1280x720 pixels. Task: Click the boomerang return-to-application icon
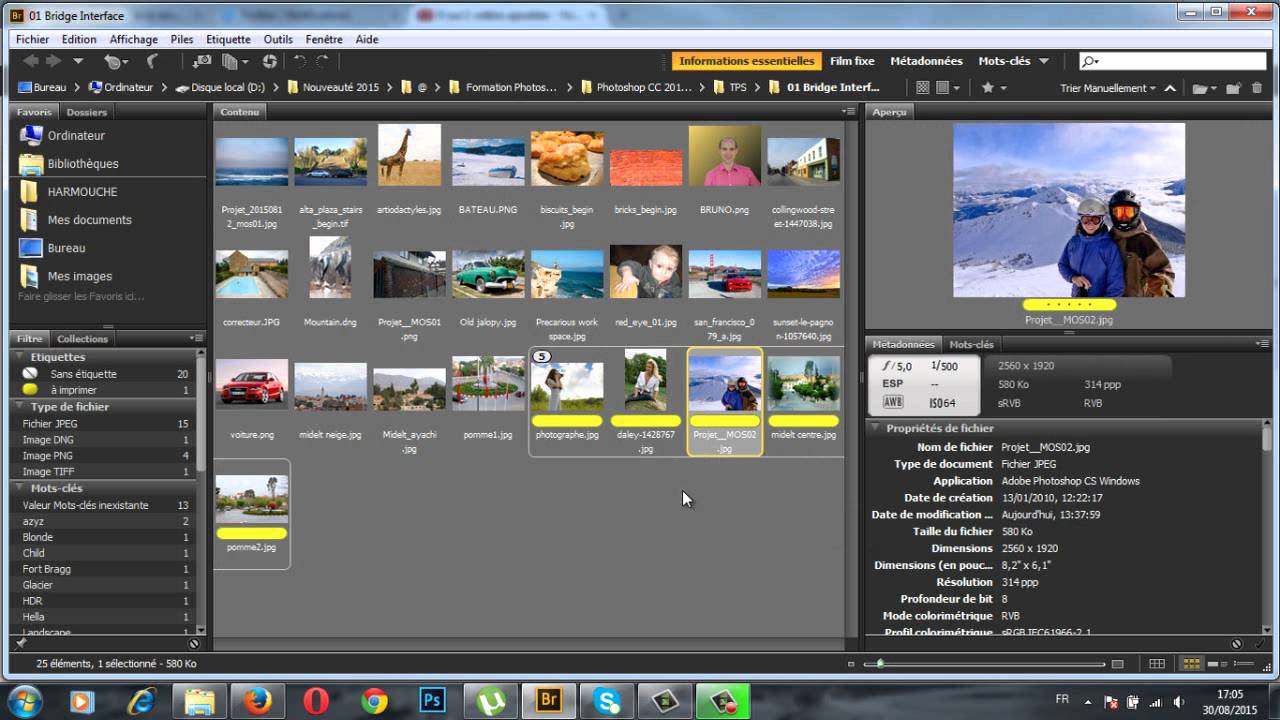point(152,62)
